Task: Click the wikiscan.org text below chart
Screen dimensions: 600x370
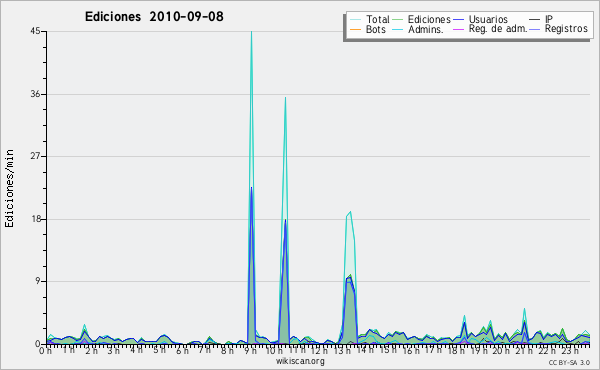Action: point(300,361)
